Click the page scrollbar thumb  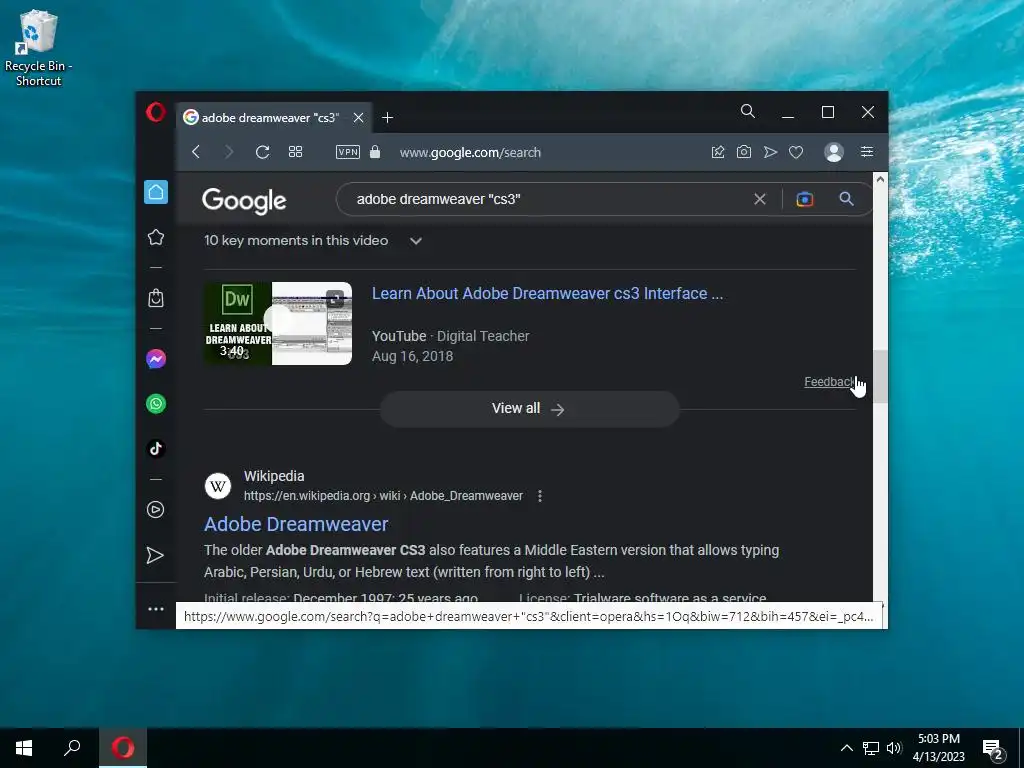[x=880, y=377]
